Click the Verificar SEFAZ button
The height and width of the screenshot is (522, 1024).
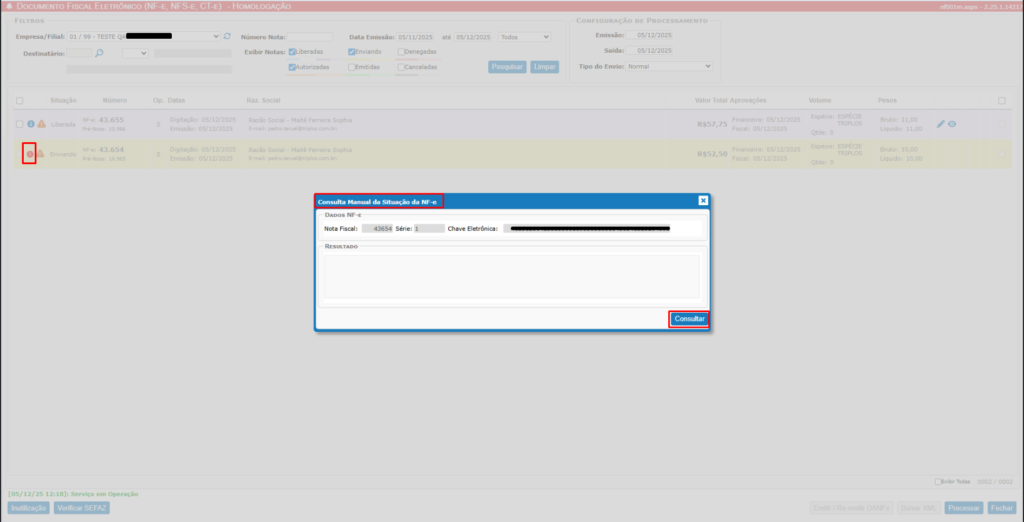click(x=82, y=508)
